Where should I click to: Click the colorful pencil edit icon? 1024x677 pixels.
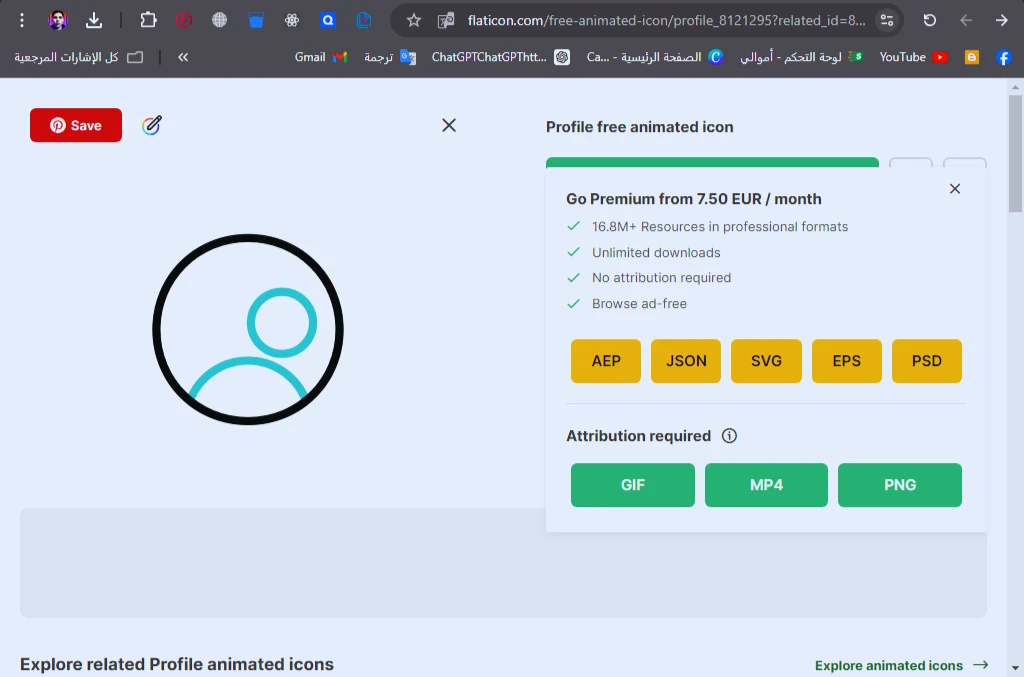coord(152,125)
